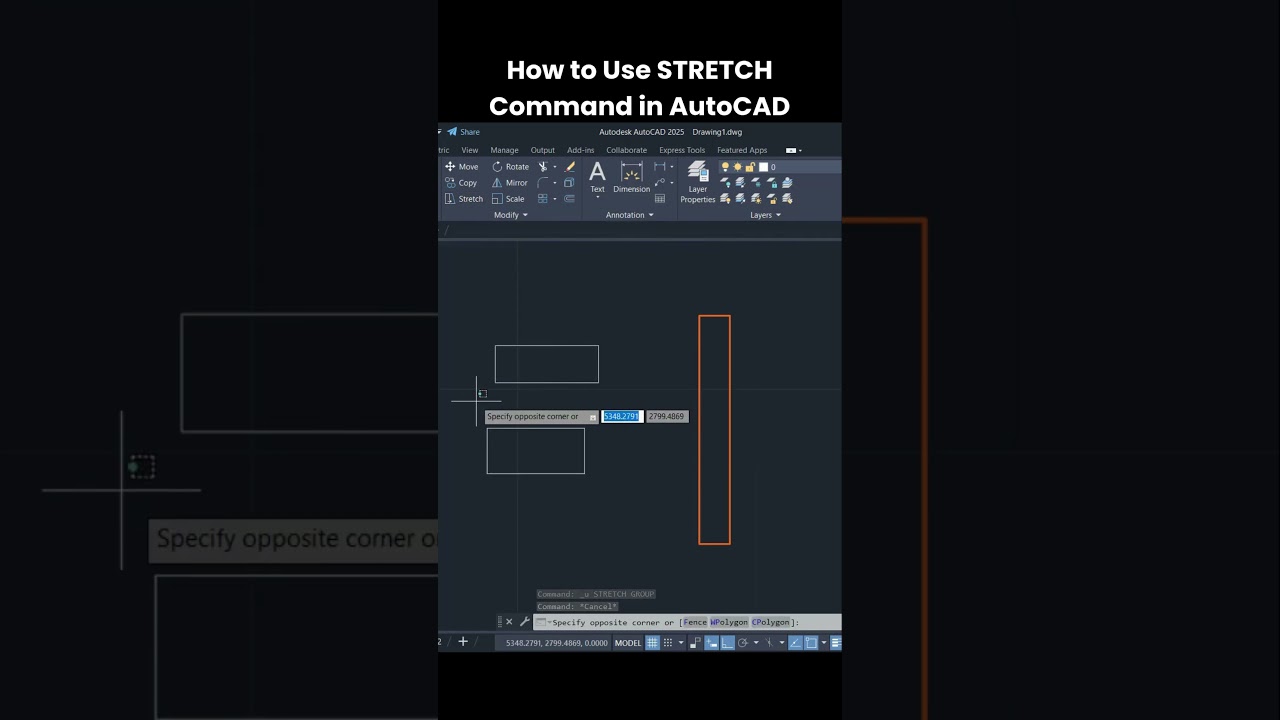Choose the CPolygon command option
Viewport: 1280px width, 720px height.
coord(770,622)
